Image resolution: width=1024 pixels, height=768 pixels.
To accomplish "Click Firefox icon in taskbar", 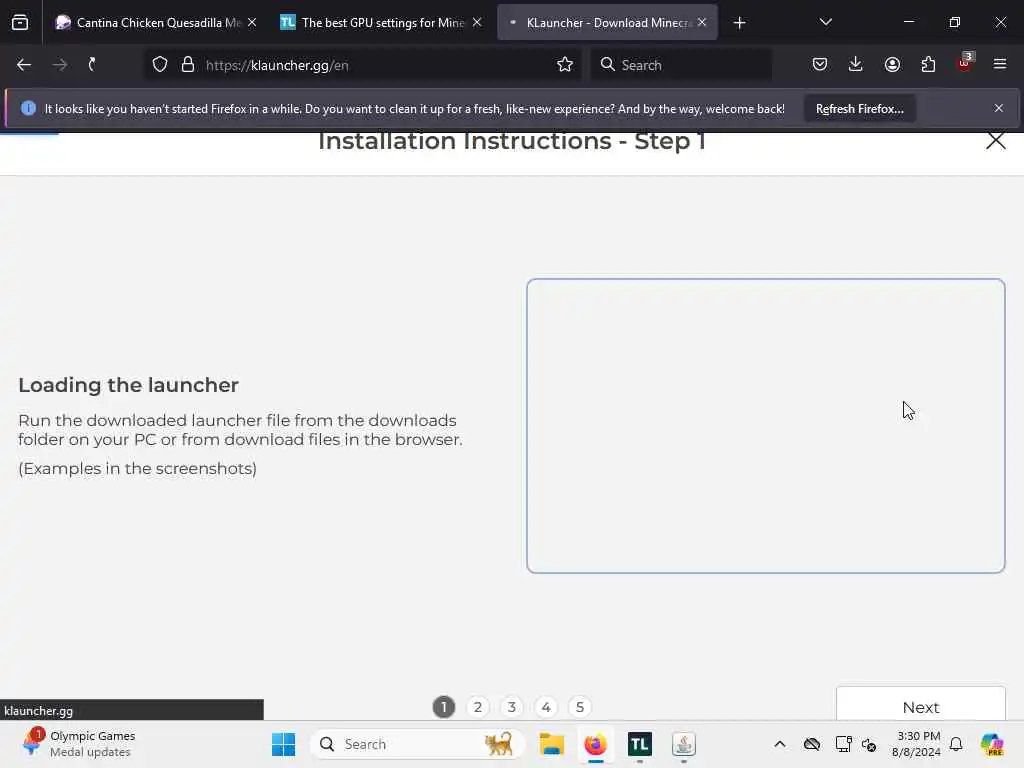I will 596,744.
